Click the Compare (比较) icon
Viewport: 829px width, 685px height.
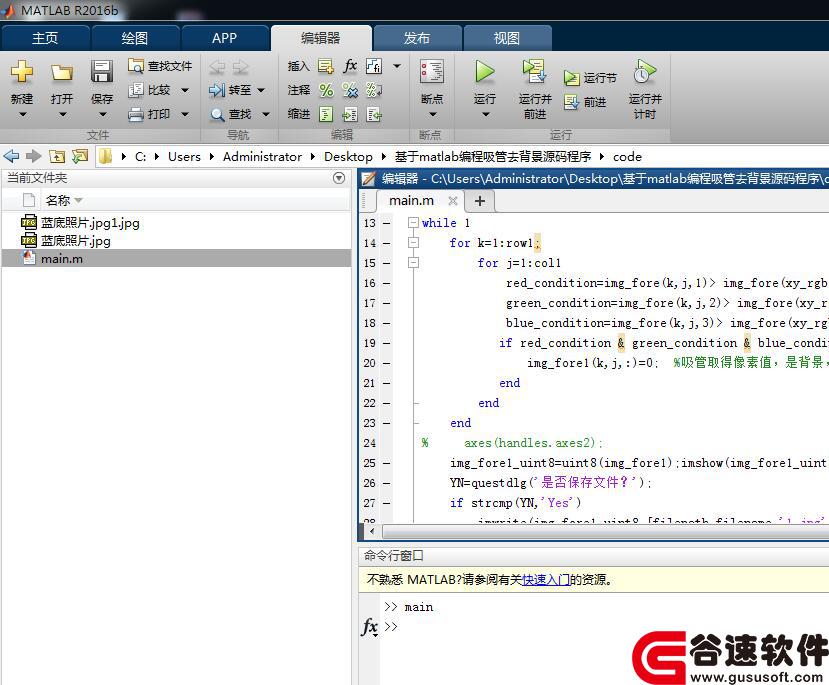[x=135, y=90]
